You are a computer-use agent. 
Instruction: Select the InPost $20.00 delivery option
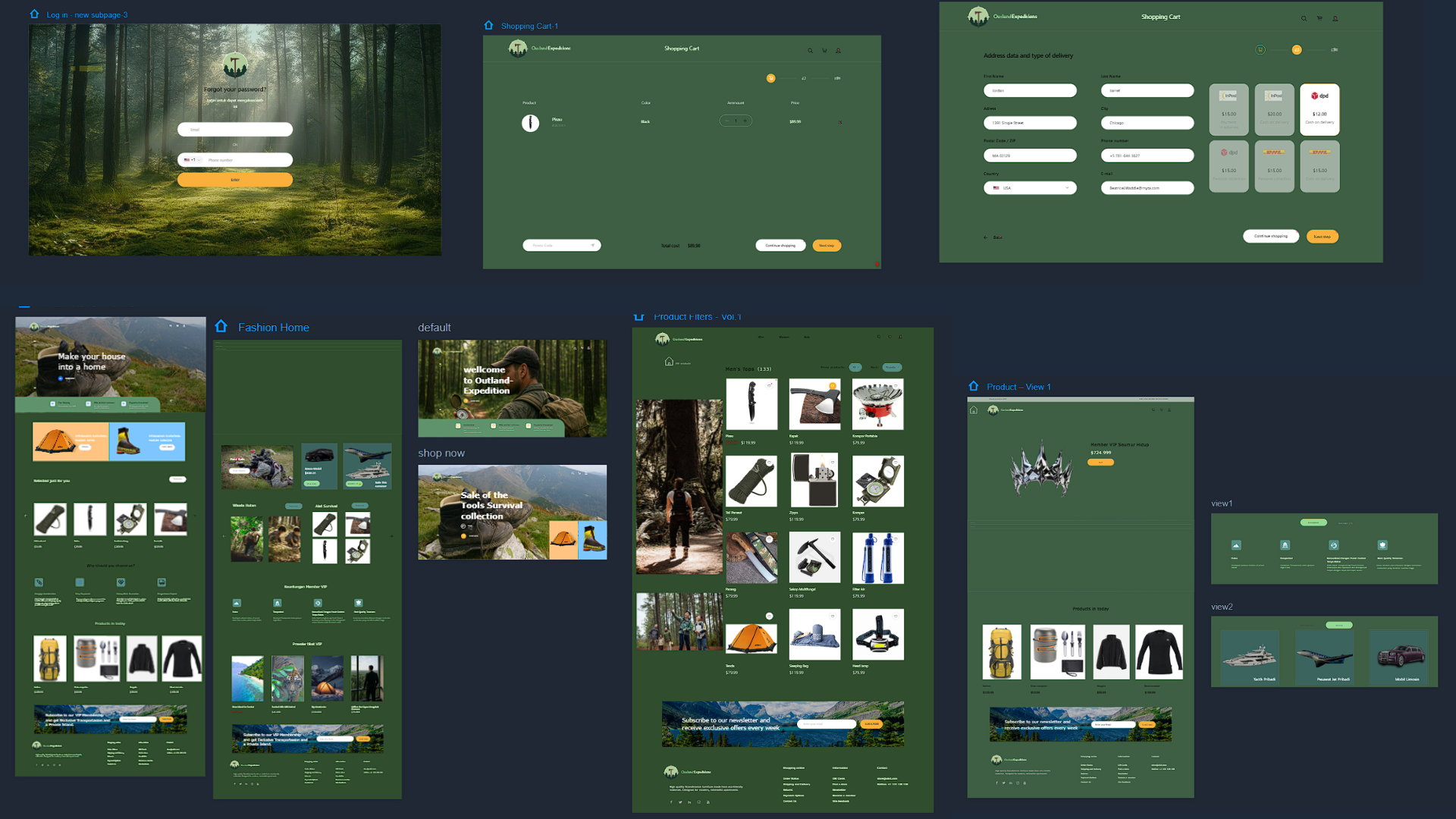pos(1274,109)
